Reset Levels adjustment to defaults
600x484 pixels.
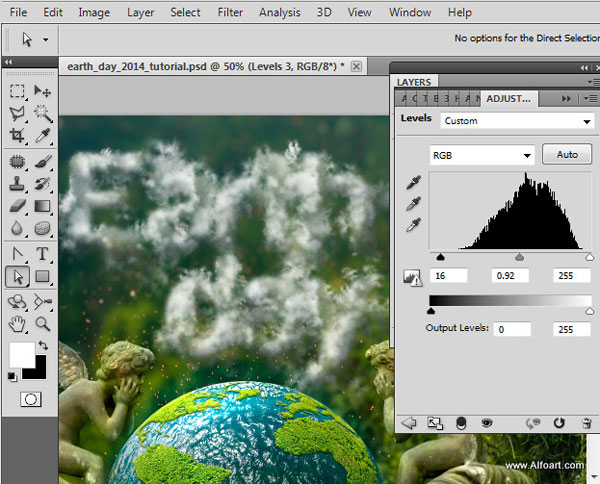tap(559, 423)
